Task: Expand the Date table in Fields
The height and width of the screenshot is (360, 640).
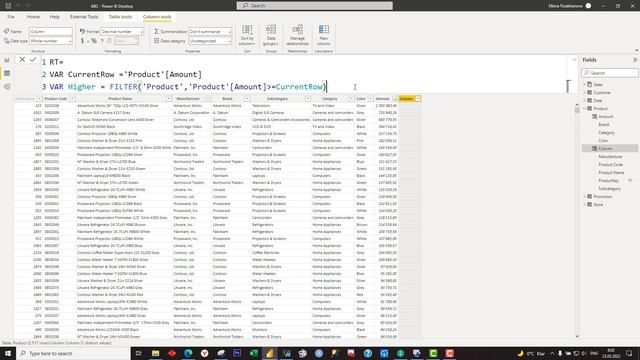Action: (x=584, y=100)
